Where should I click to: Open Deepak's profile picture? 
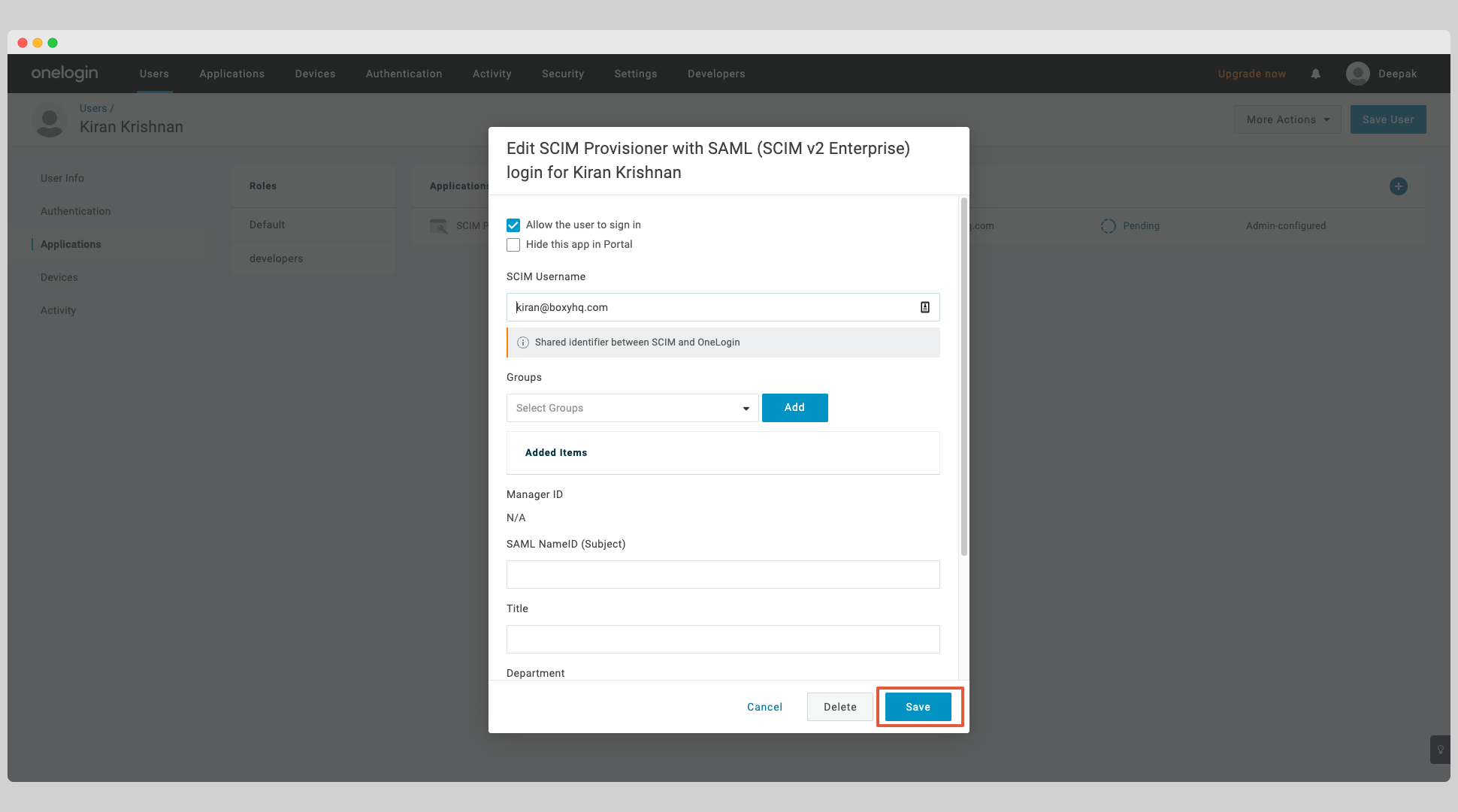tap(1357, 73)
